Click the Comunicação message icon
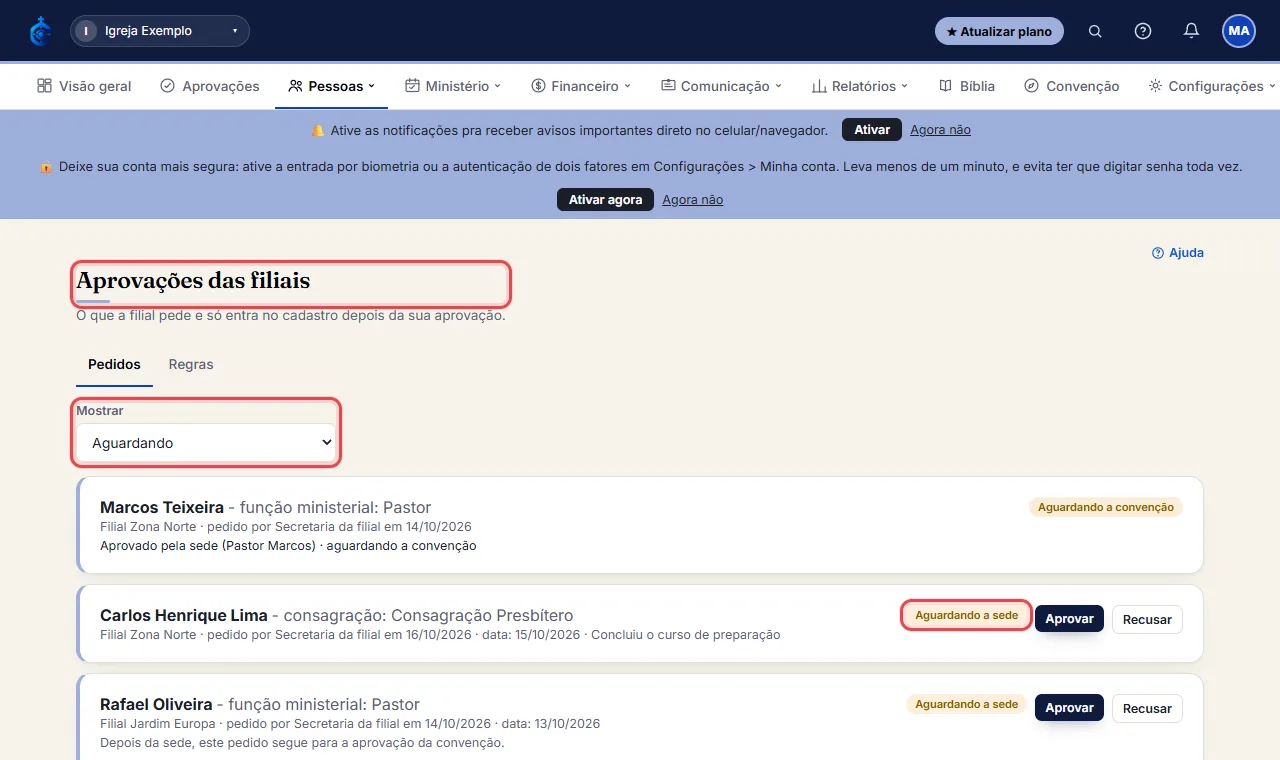This screenshot has width=1280, height=760. tap(668, 86)
